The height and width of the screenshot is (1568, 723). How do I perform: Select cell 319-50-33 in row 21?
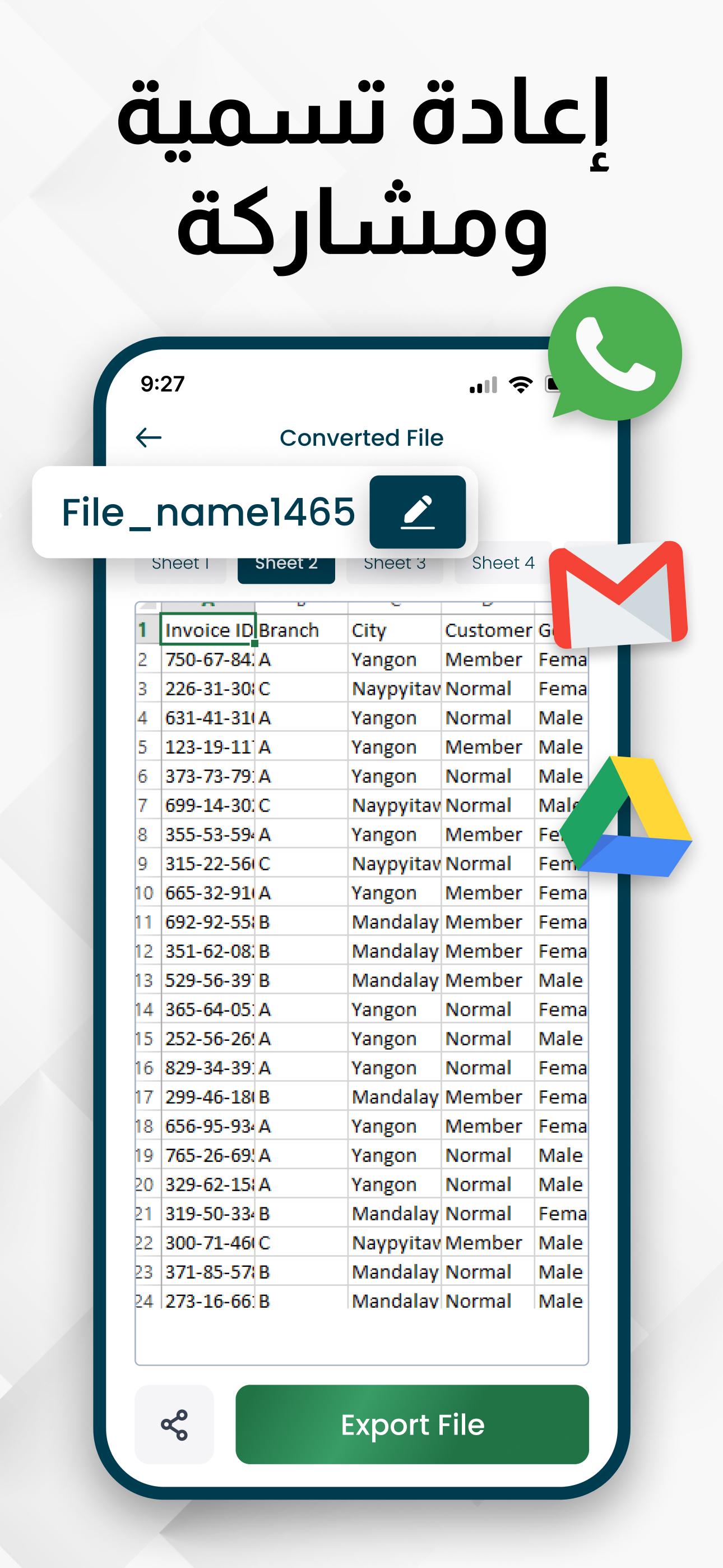point(207,1214)
